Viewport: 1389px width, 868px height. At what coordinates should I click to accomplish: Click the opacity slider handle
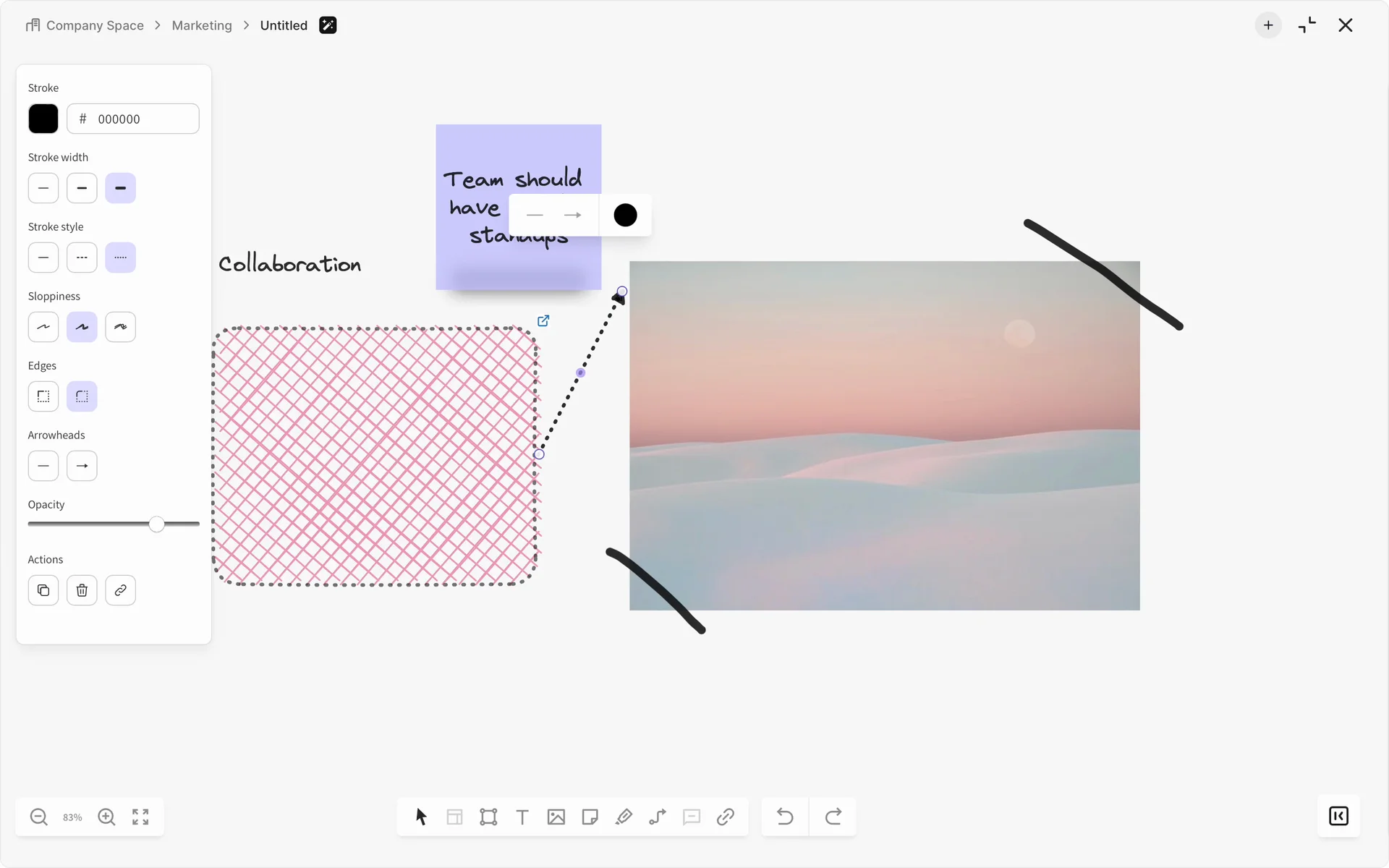pos(157,524)
